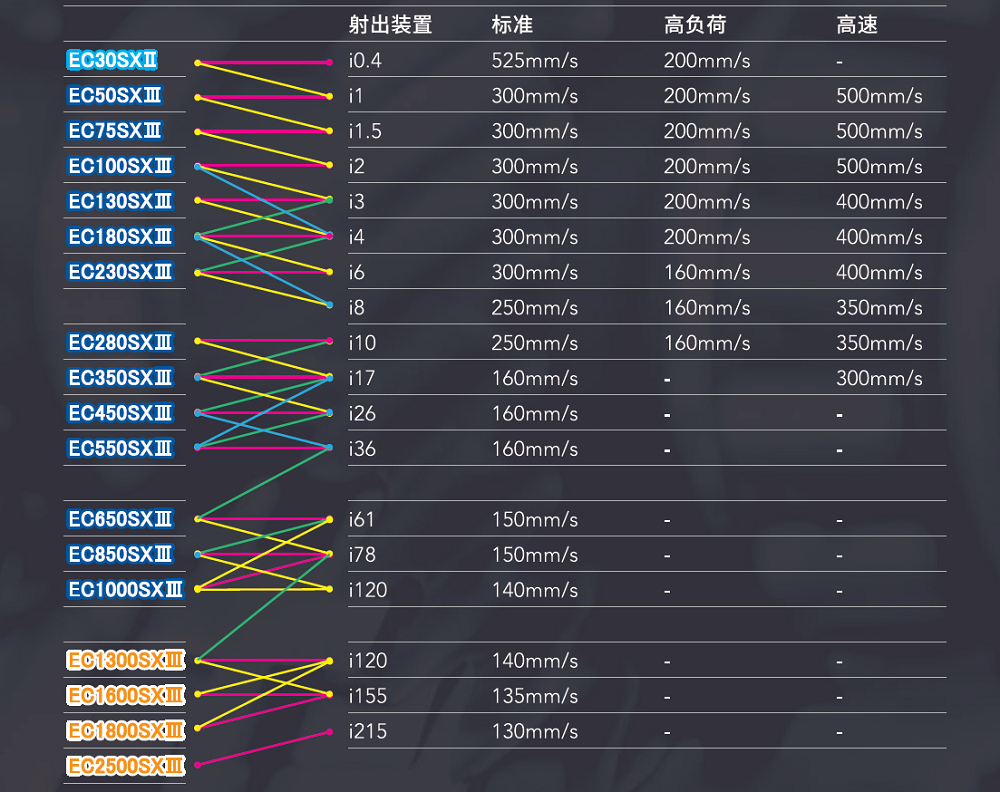The height and width of the screenshot is (792, 1000).
Task: Select the EC100SXIII model label
Action: coord(120,166)
